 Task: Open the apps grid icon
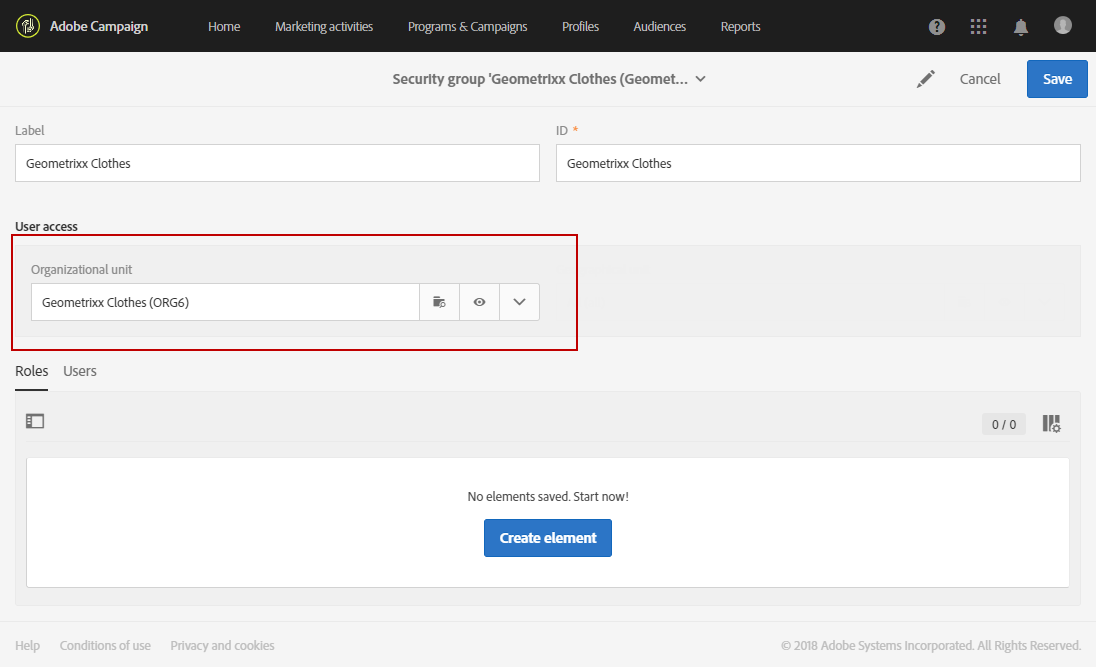979,27
